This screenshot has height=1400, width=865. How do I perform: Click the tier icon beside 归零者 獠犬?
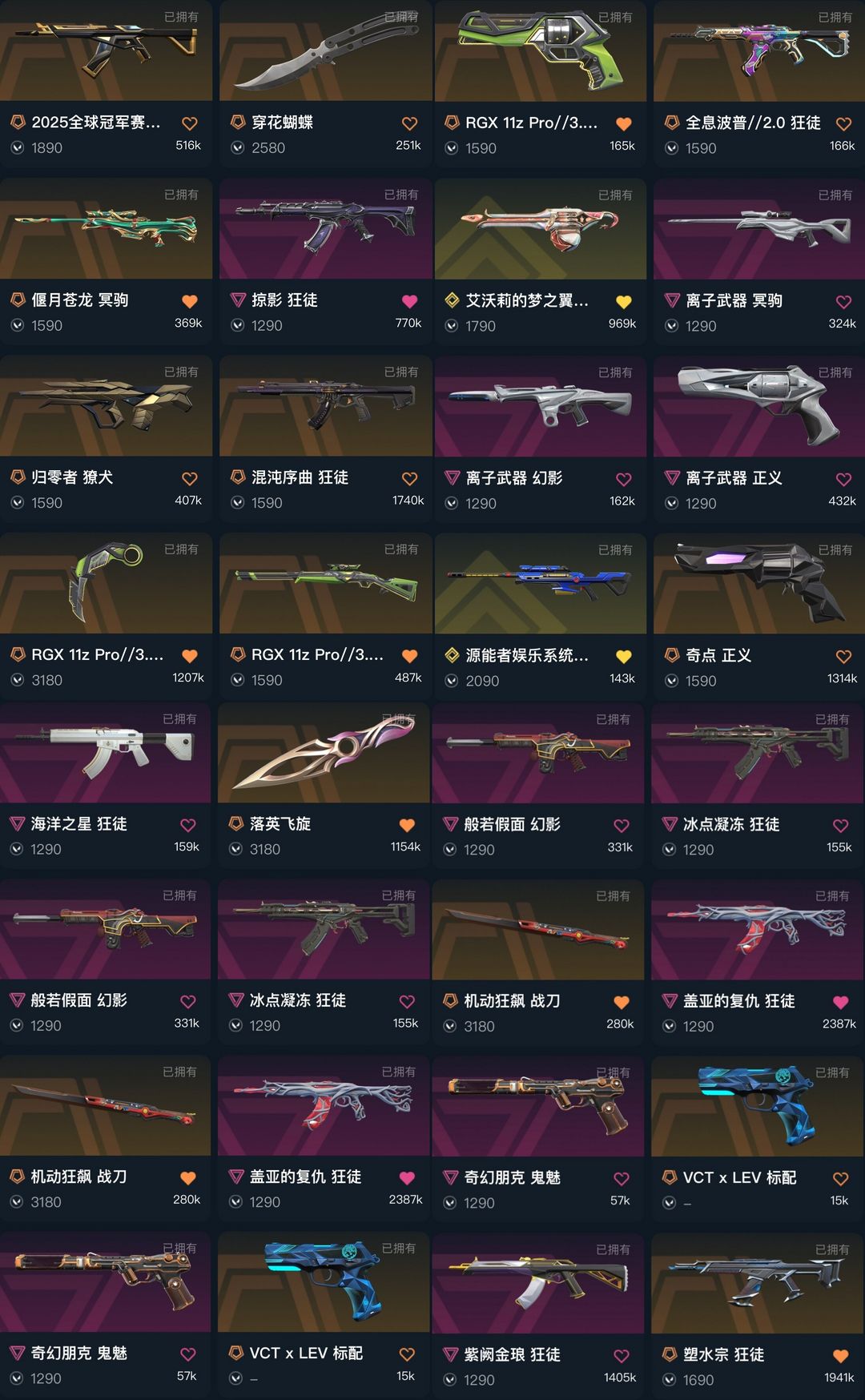[18, 477]
